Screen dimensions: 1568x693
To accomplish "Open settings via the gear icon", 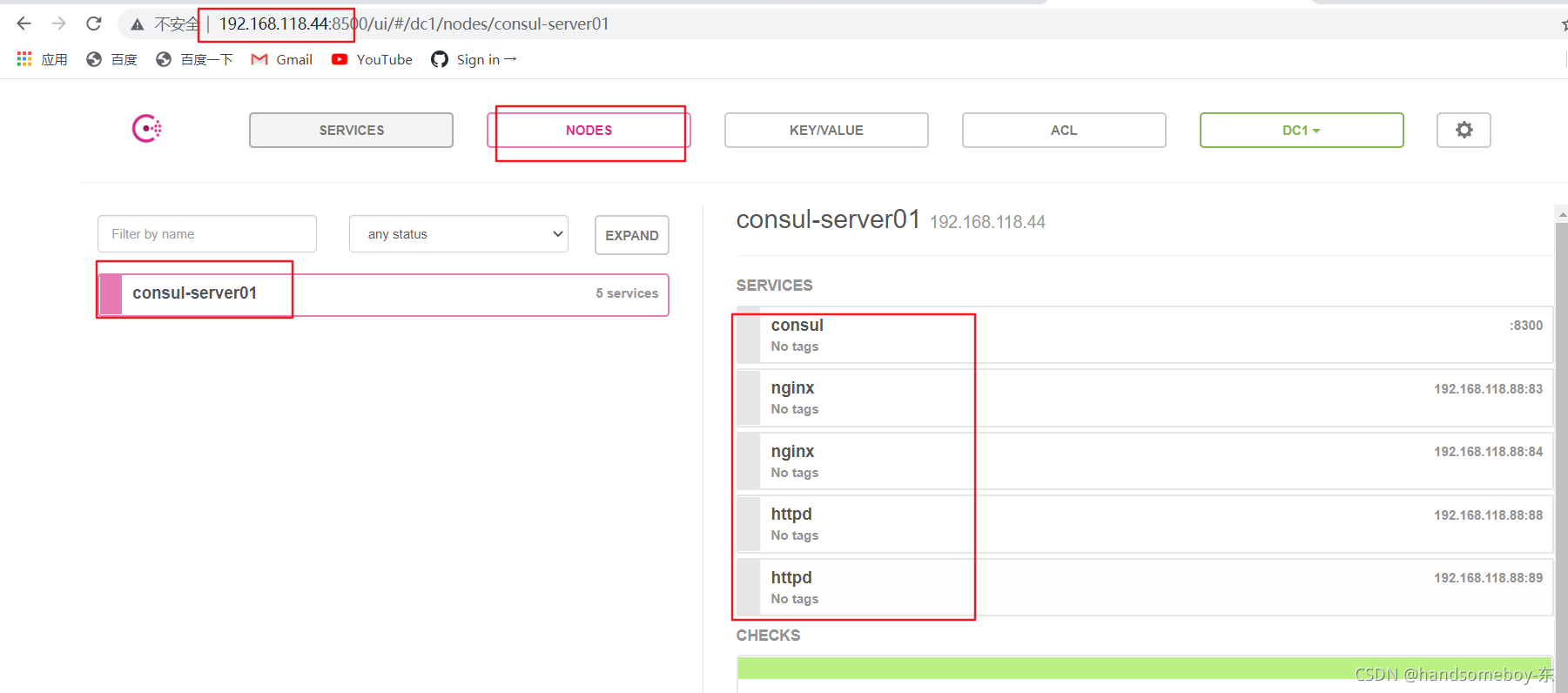I will click(1464, 130).
